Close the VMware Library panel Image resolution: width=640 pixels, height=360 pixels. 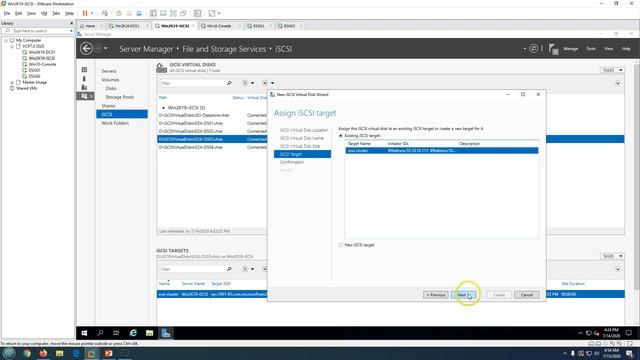click(x=71, y=23)
